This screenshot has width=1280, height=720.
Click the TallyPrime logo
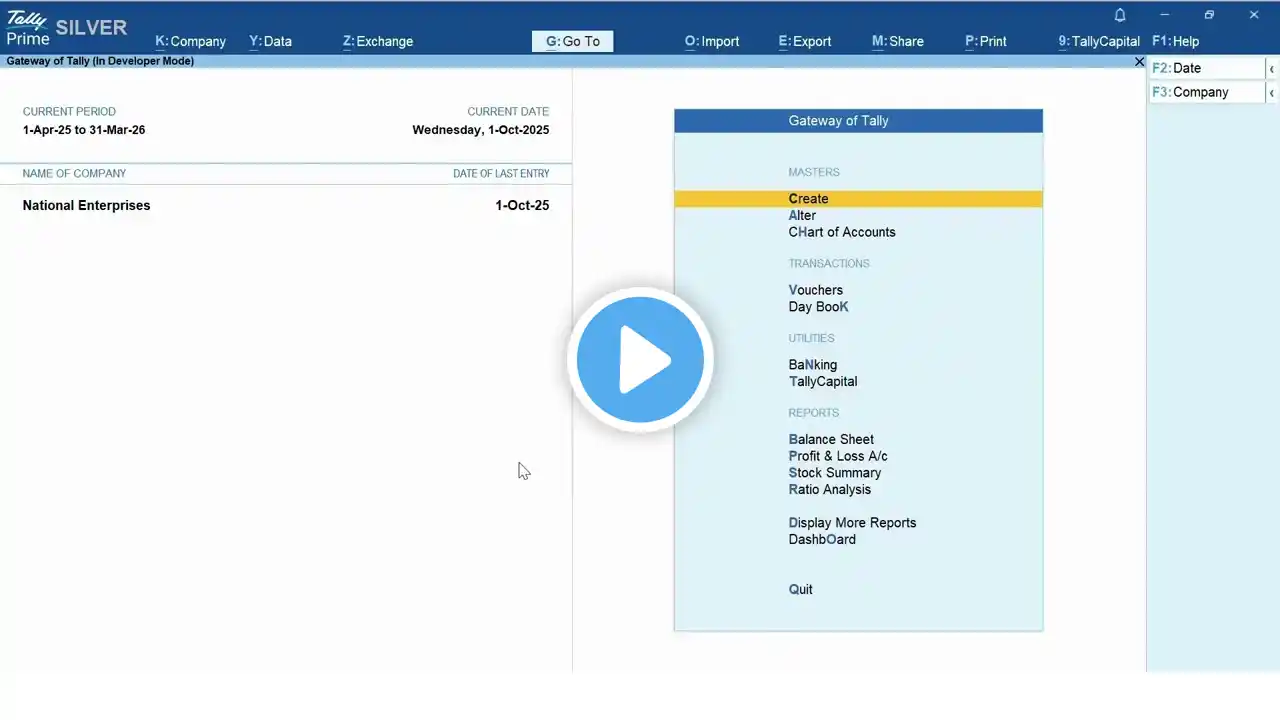[28, 28]
